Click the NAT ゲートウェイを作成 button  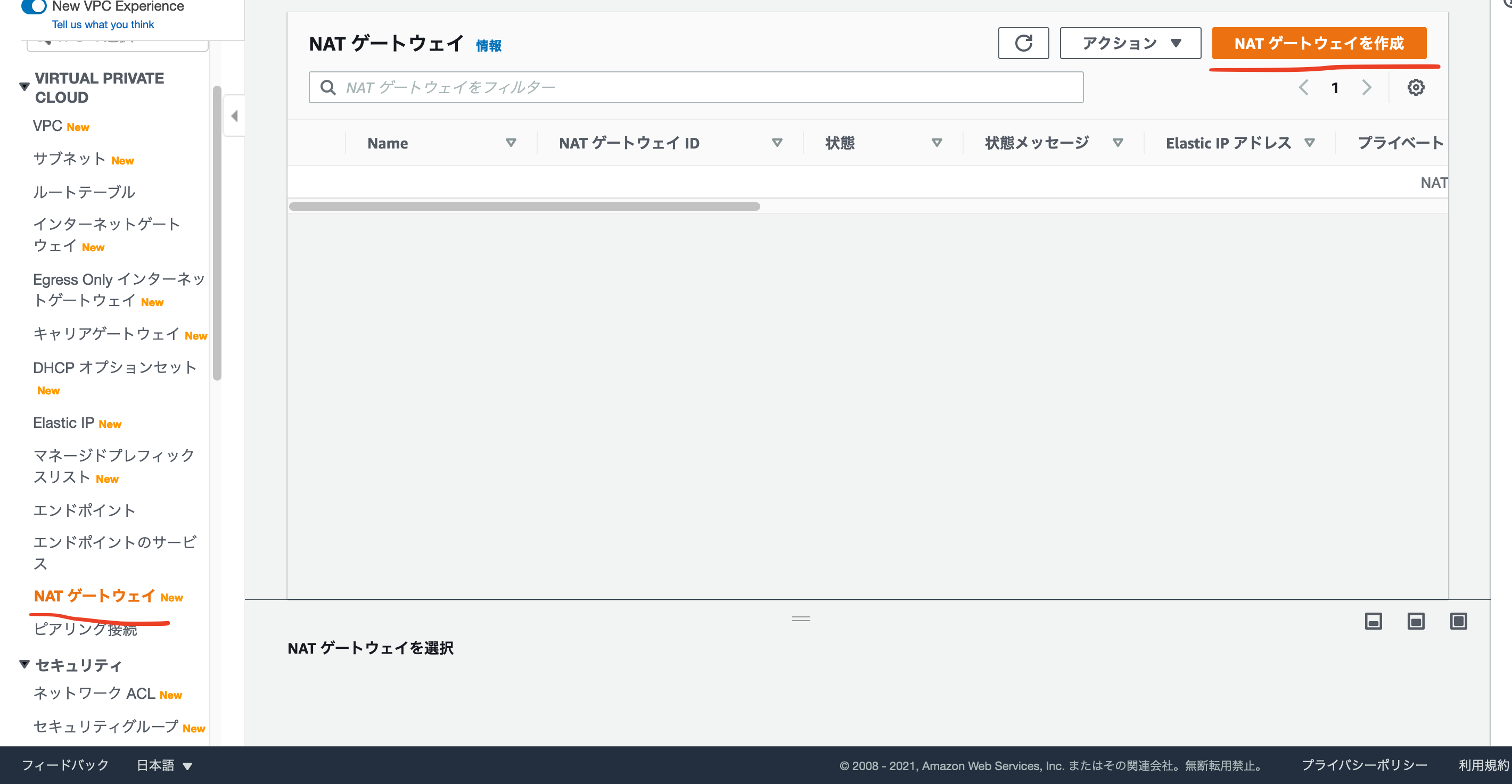pyautogui.click(x=1319, y=43)
